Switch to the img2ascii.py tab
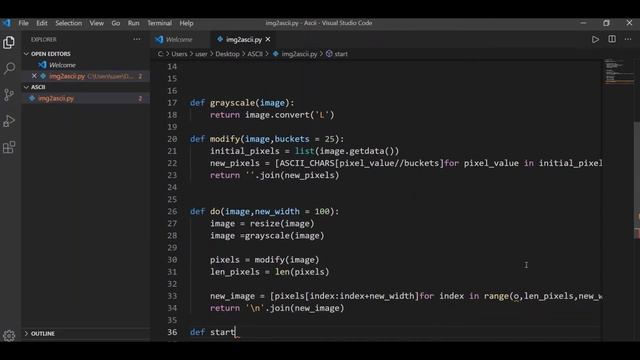 coord(244,40)
